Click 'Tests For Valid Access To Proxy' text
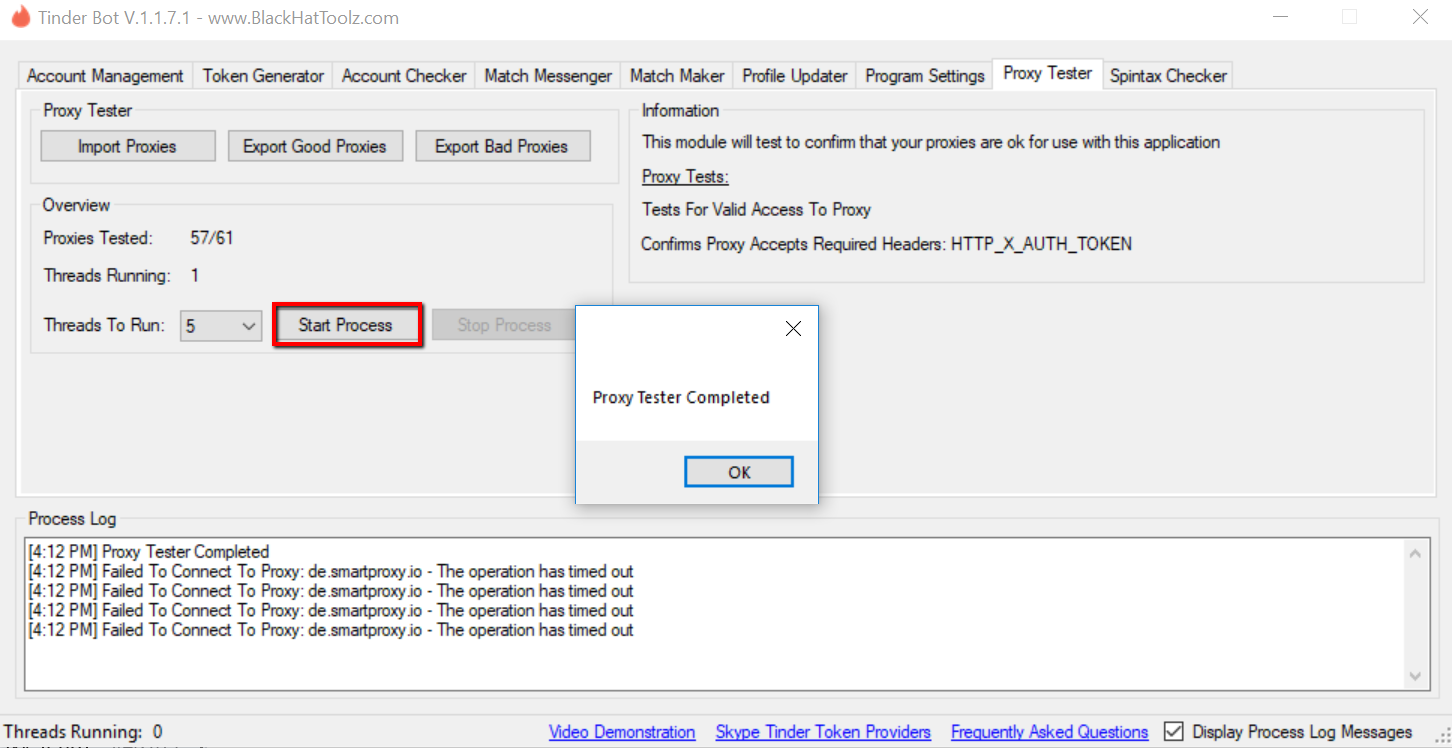Viewport: 1452px width, 748px height. coord(756,210)
